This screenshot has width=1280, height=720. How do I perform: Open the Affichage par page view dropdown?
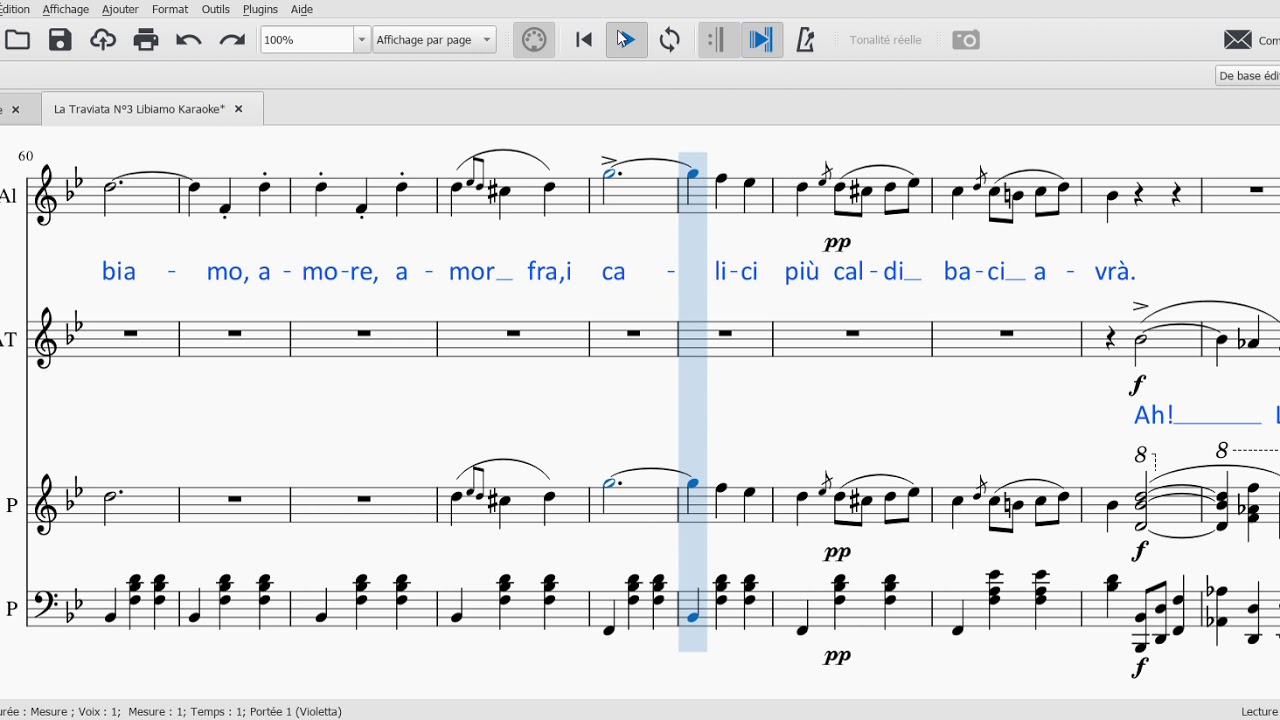435,40
